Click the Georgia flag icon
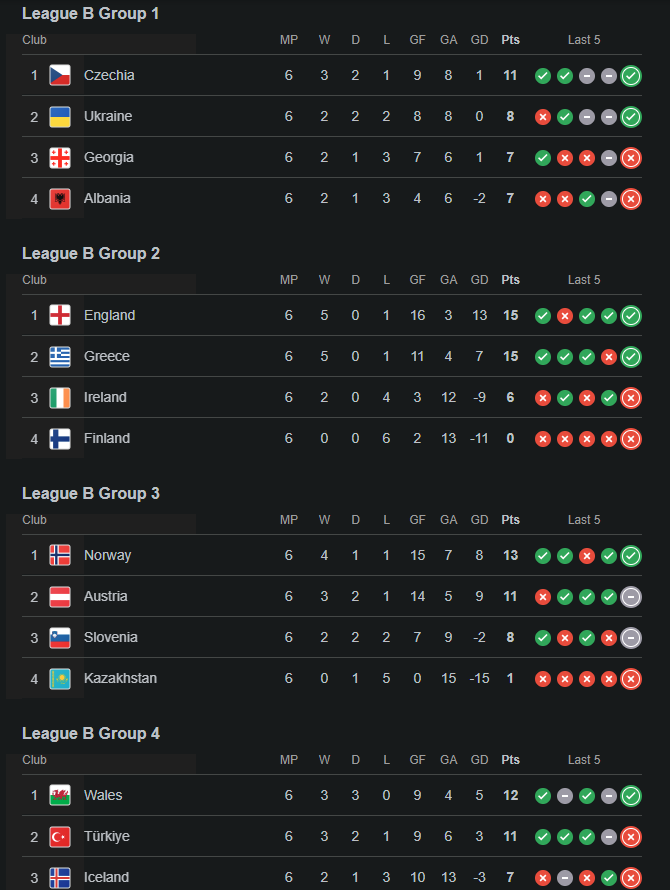 (60, 157)
